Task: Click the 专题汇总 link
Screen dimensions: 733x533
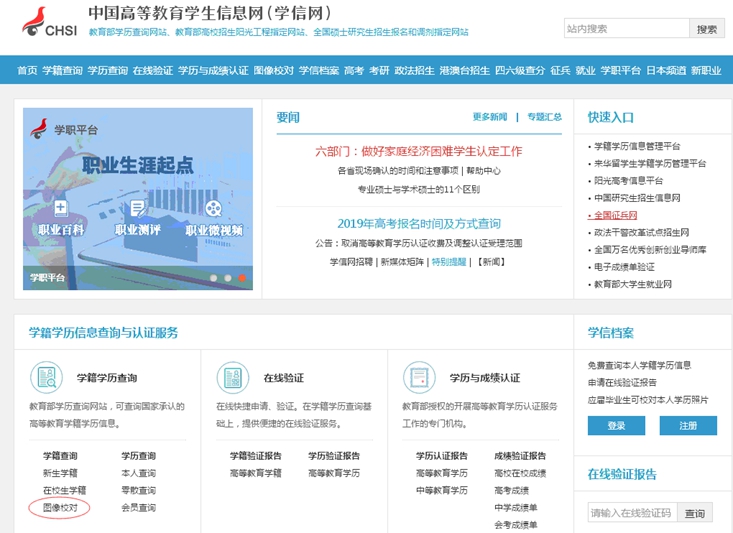Action: (x=545, y=117)
